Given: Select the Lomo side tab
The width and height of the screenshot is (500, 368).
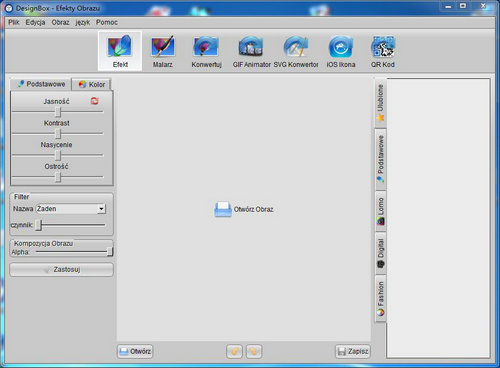Looking at the screenshot, I should (x=381, y=211).
